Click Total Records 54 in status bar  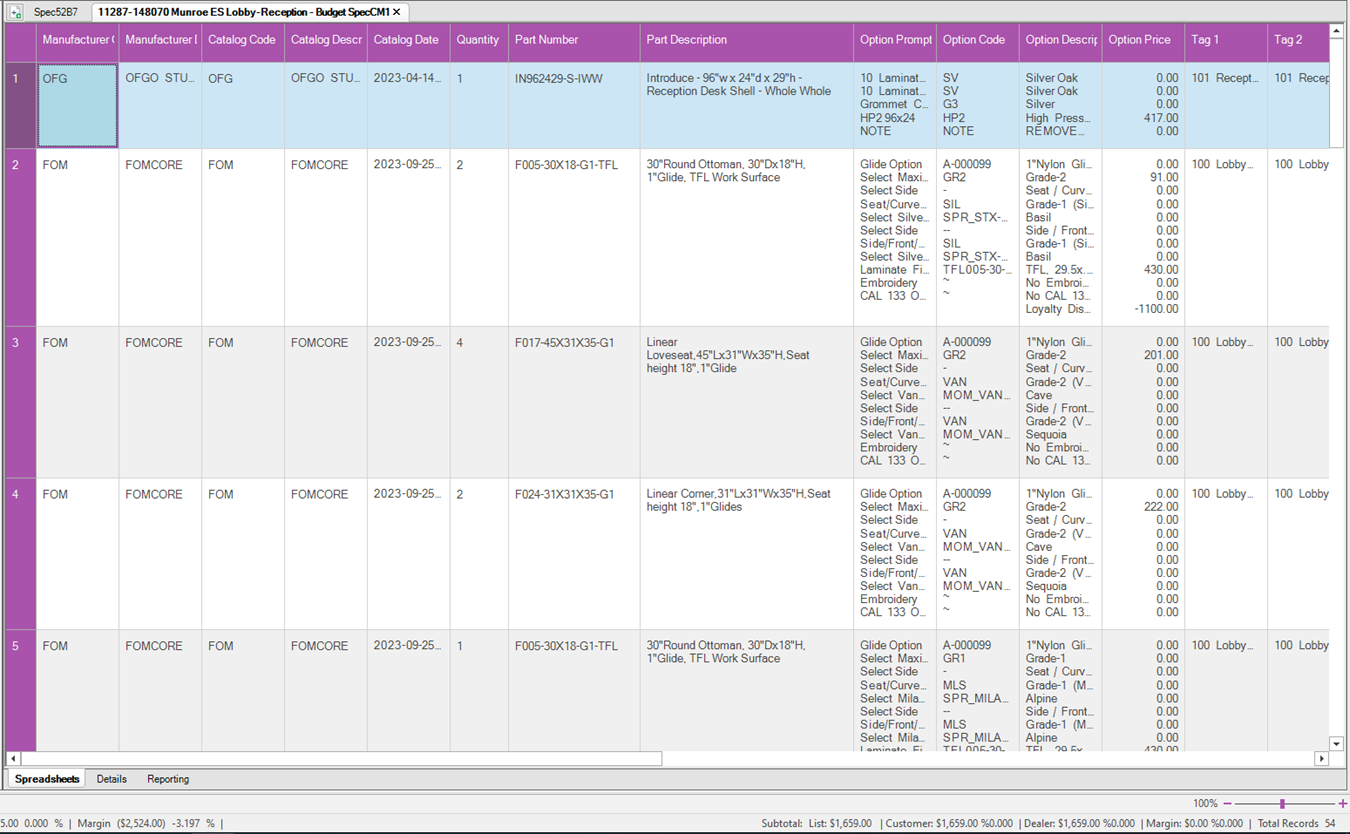tap(1297, 823)
